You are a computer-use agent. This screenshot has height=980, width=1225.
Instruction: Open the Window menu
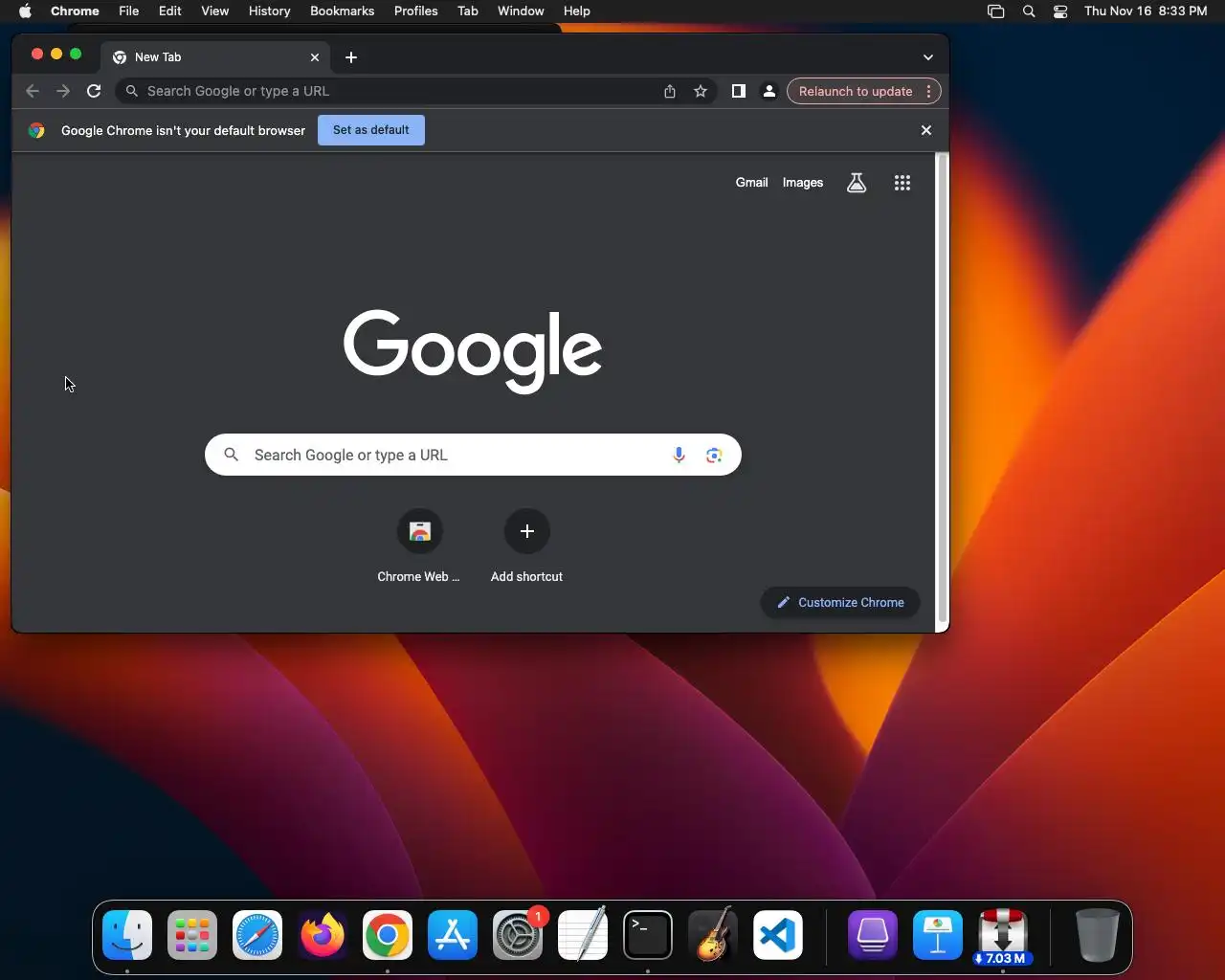tap(521, 11)
